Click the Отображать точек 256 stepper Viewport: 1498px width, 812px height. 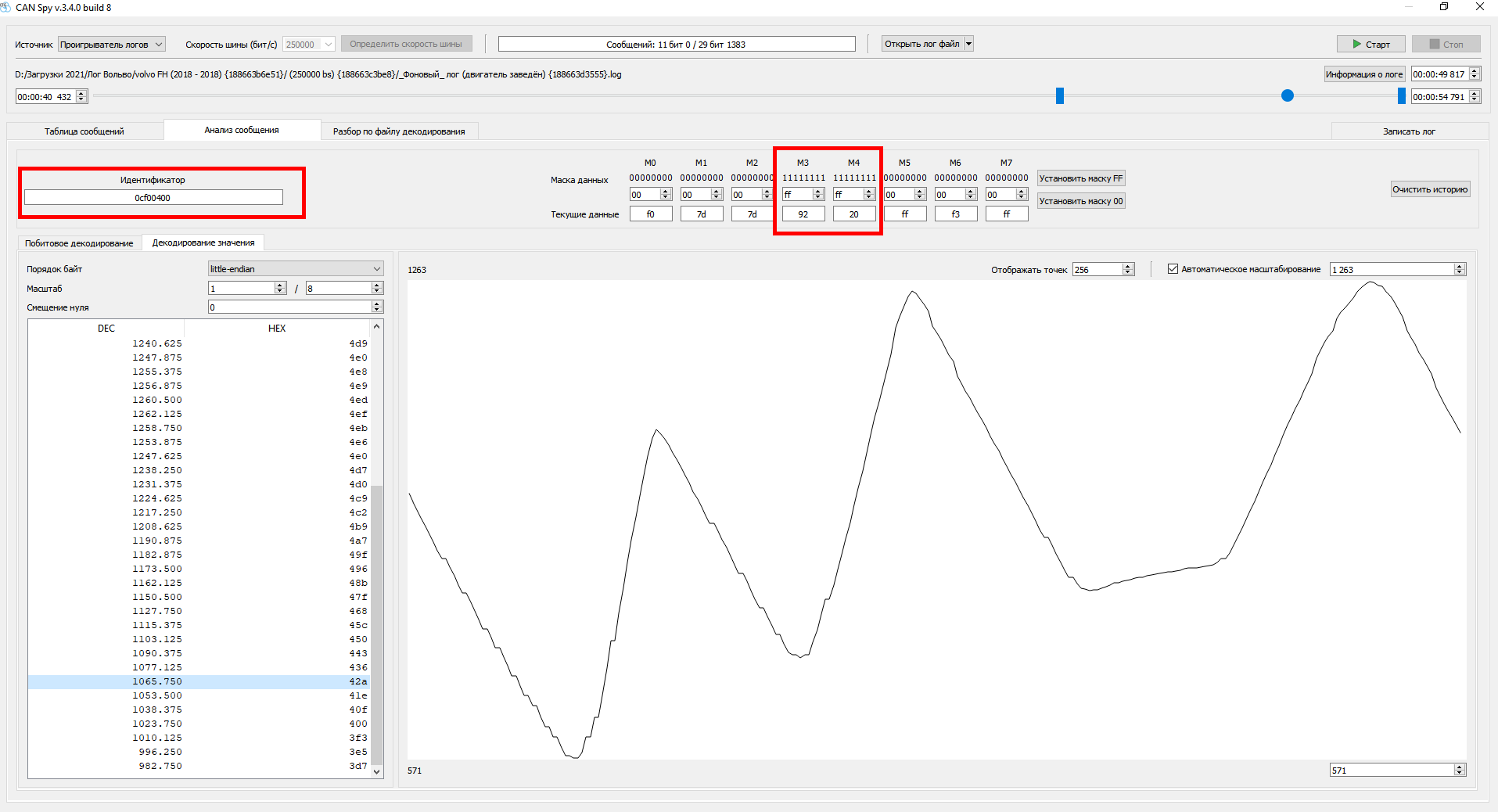pyautogui.click(x=1103, y=270)
